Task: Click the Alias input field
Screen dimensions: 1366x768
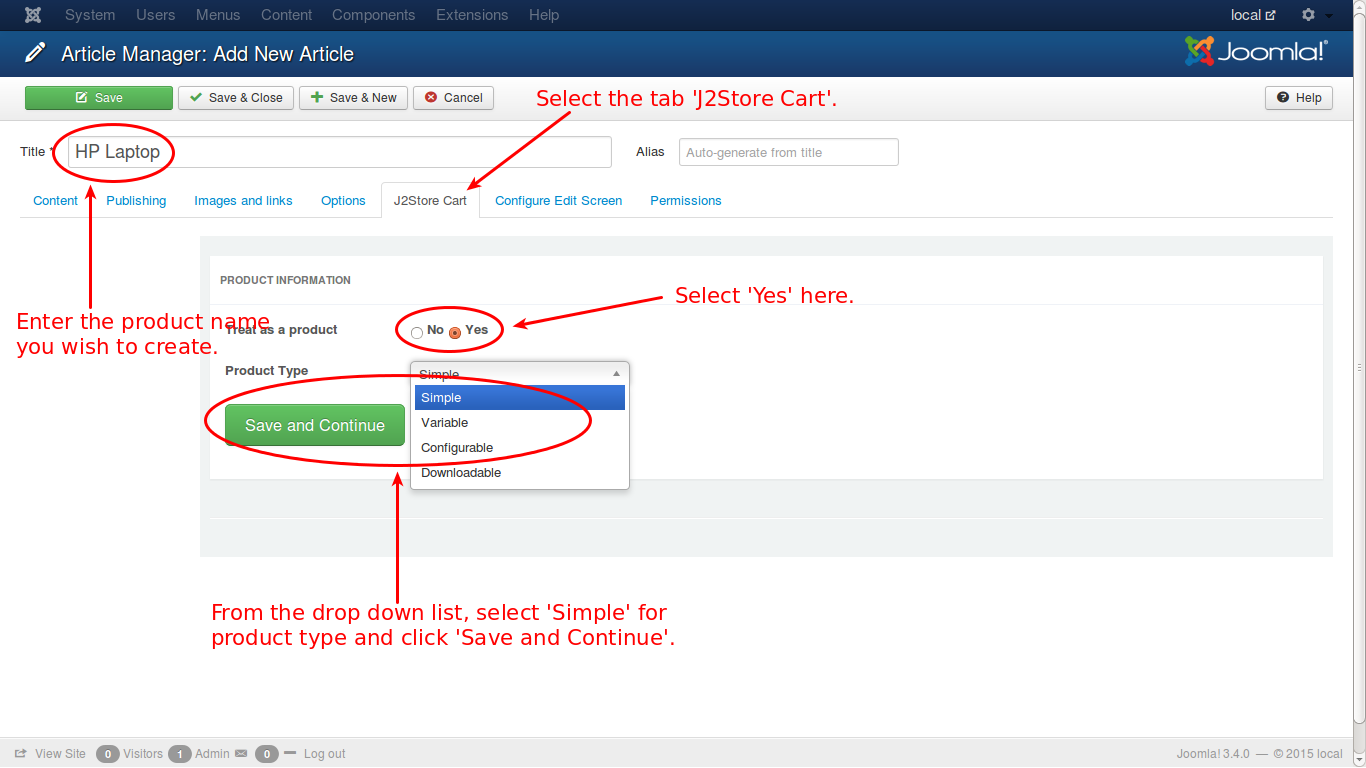Action: (788, 153)
